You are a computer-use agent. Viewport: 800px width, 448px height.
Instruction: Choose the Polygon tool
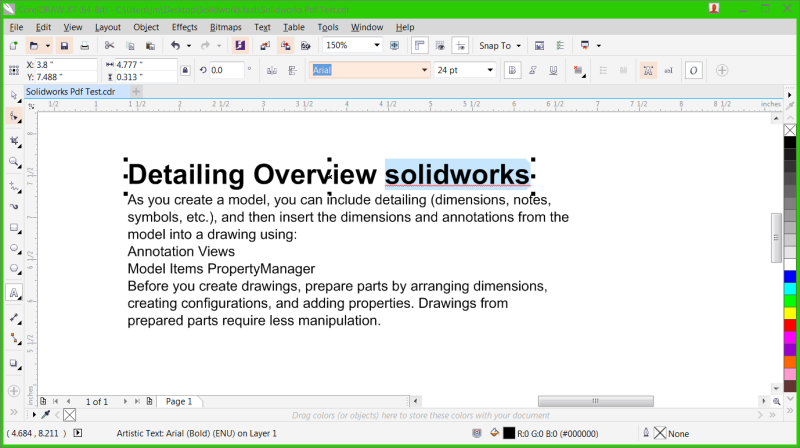tap(14, 269)
